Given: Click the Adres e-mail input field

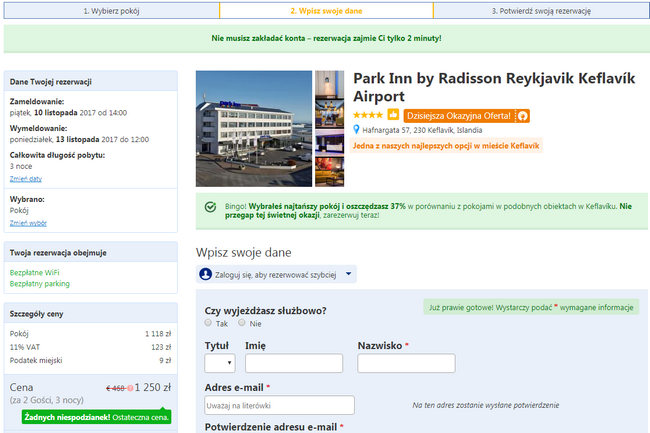Looking at the screenshot, I should 279,405.
